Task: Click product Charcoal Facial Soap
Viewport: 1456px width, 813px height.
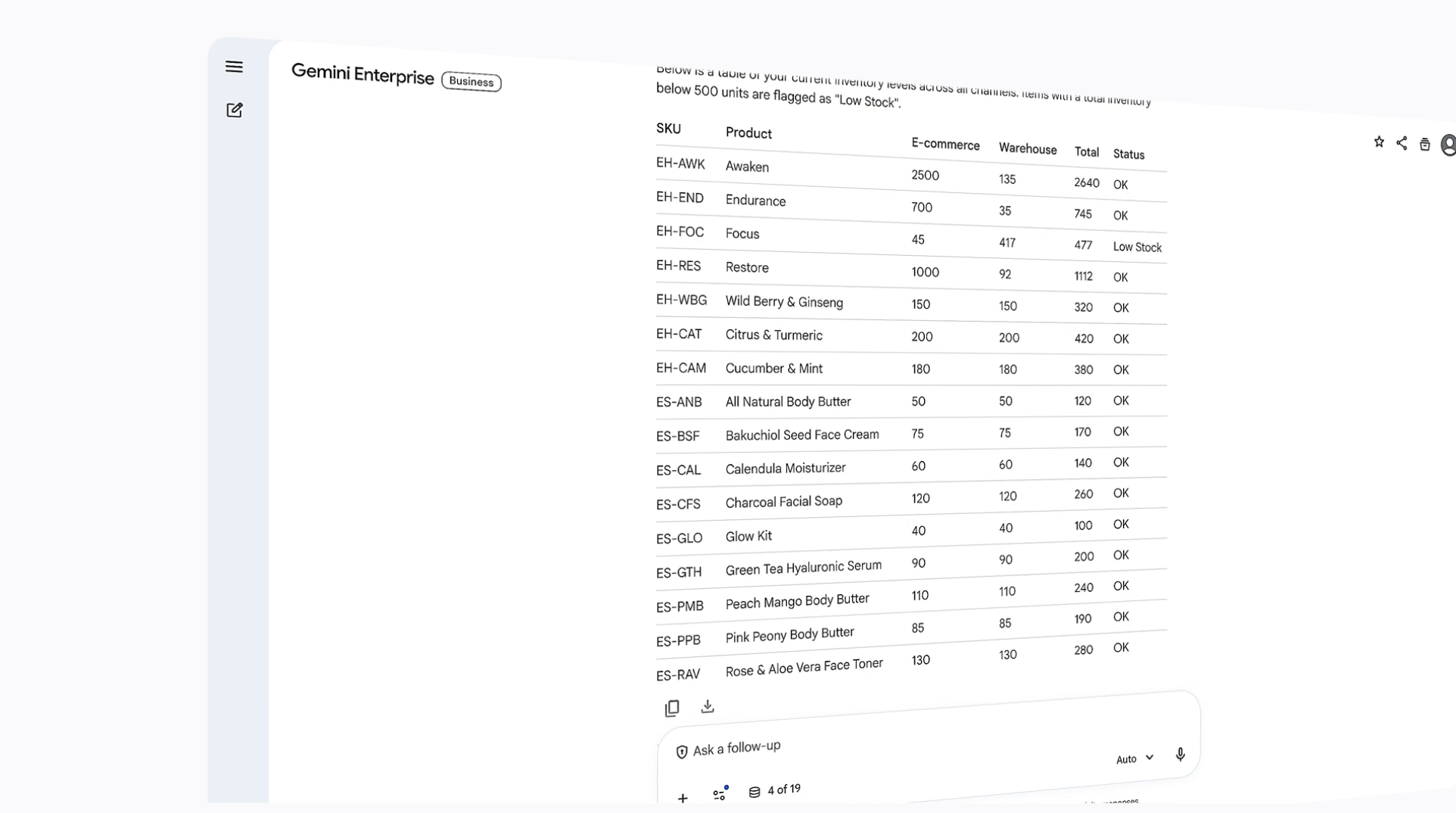Action: (x=783, y=502)
